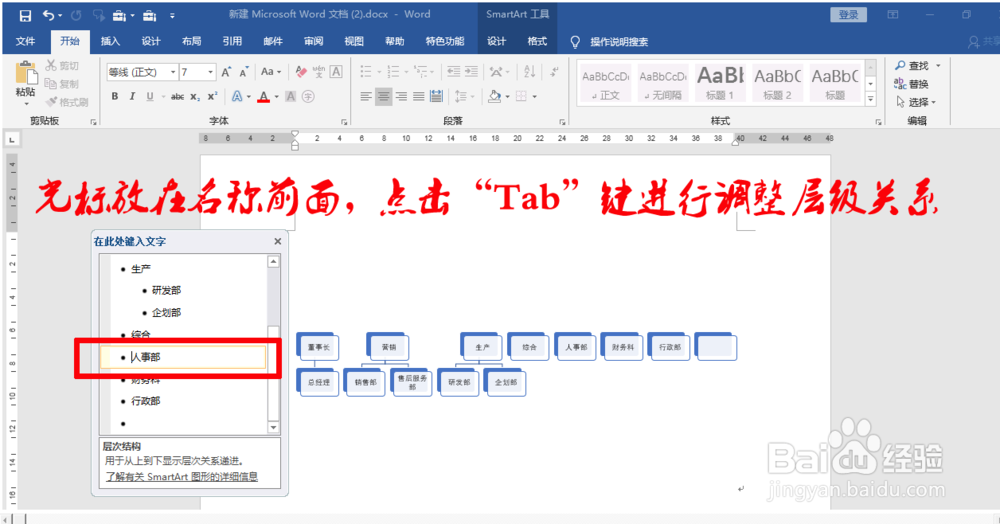
Task: Open the font color dropdown arrow
Action: 276,97
